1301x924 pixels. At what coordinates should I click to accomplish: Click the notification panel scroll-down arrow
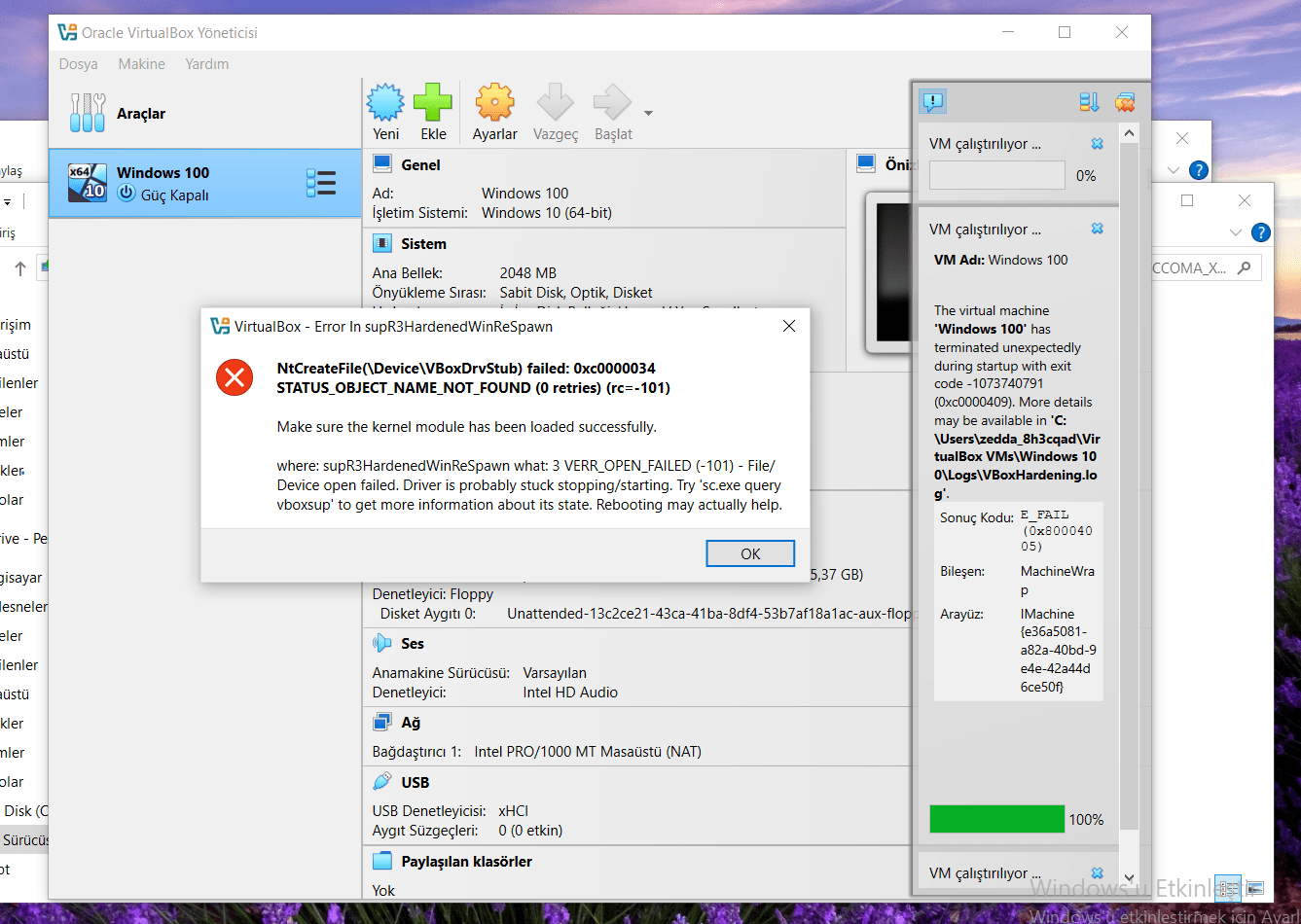click(x=1129, y=877)
